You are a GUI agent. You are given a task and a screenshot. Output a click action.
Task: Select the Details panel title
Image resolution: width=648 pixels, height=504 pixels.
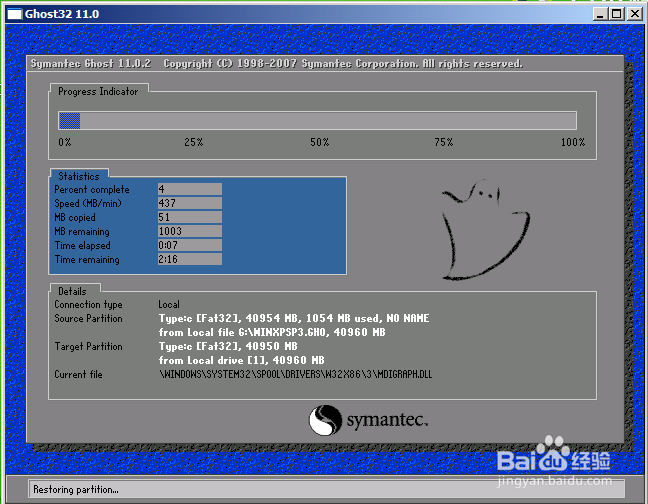pos(72,291)
